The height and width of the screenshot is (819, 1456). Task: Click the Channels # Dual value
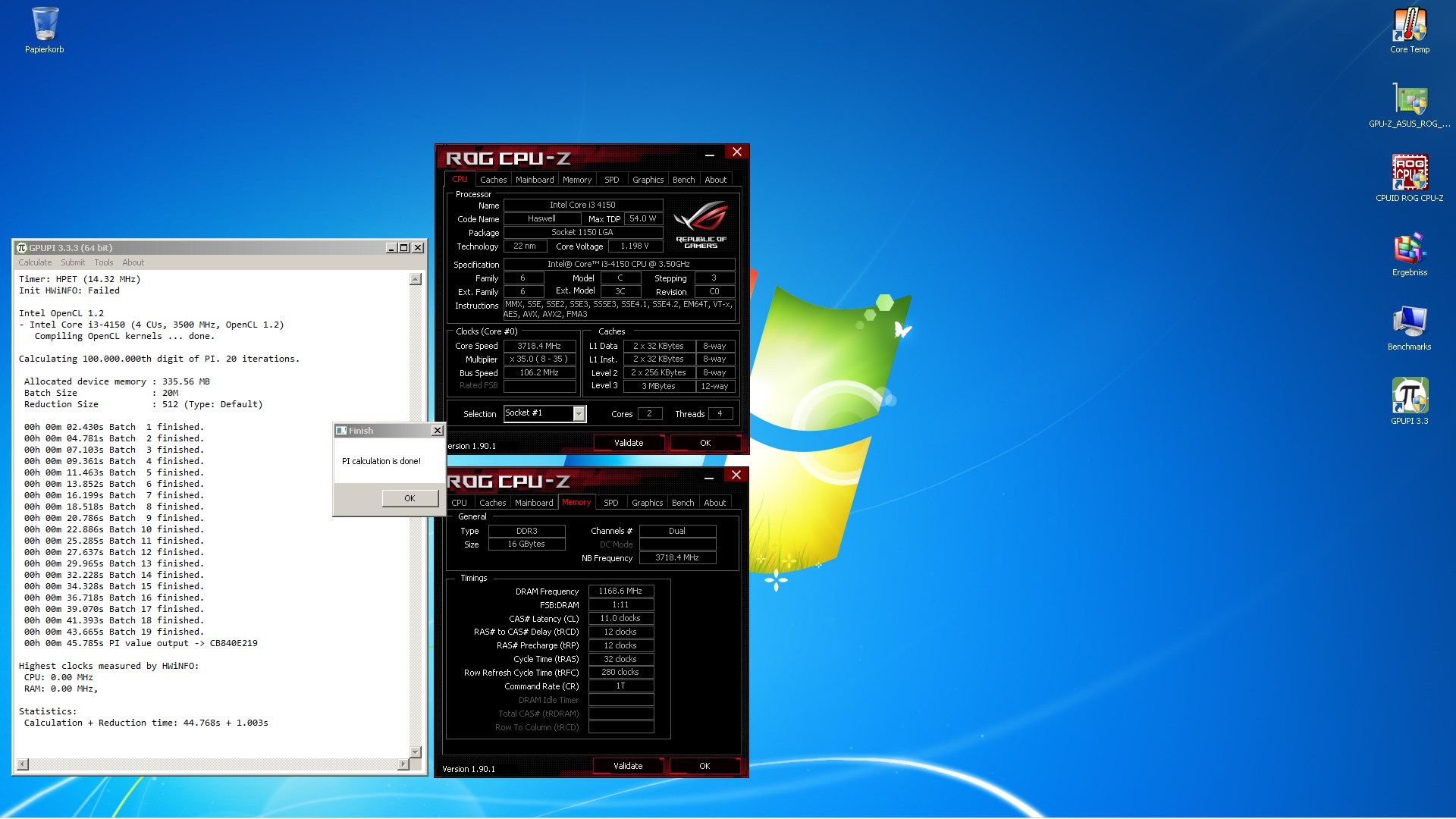677,532
